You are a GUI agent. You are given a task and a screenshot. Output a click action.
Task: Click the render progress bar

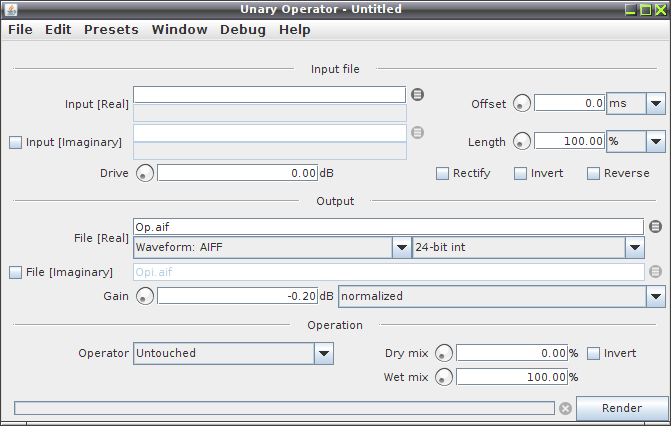click(285, 408)
